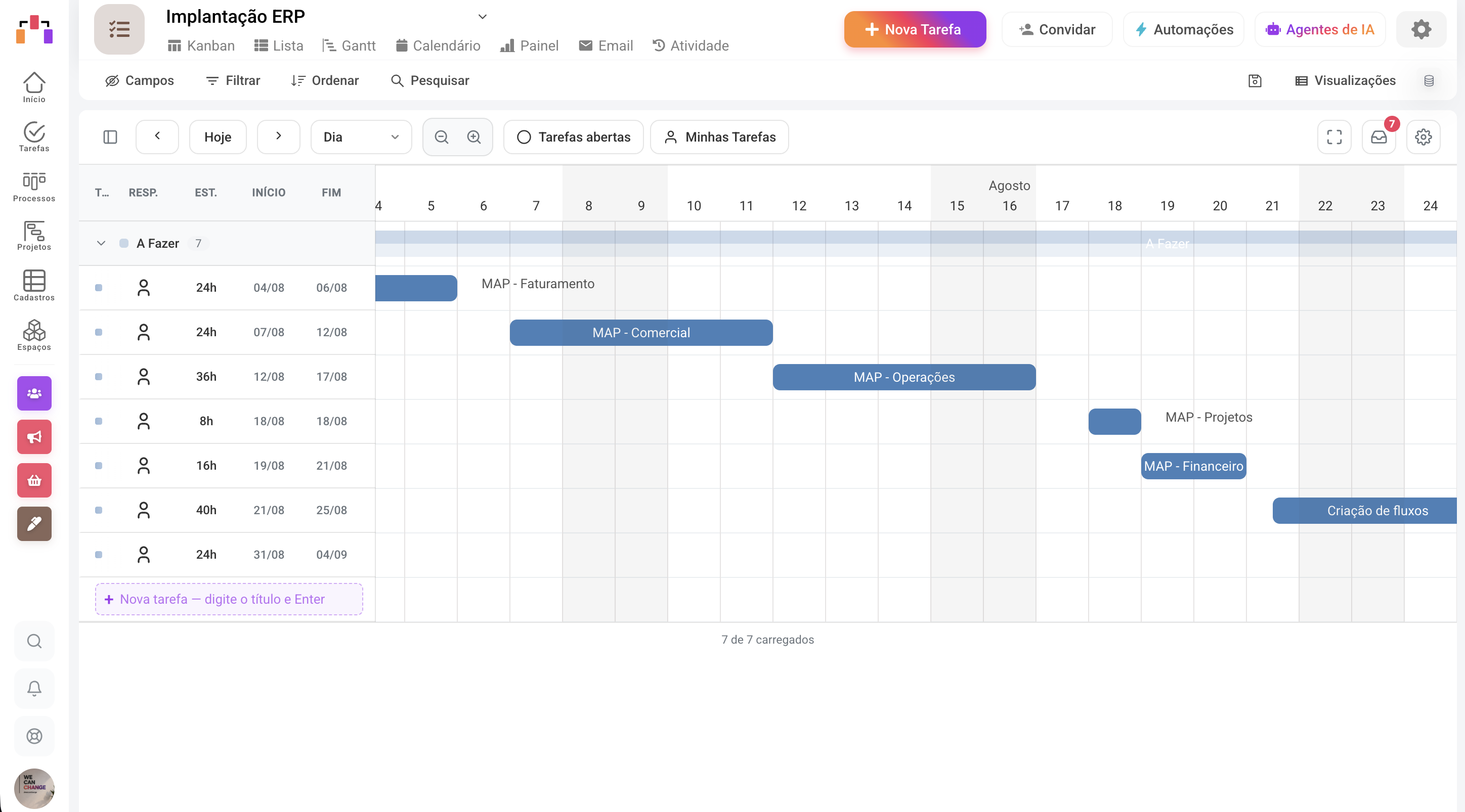
Task: Open Espaços in the left sidebar
Action: click(34, 335)
